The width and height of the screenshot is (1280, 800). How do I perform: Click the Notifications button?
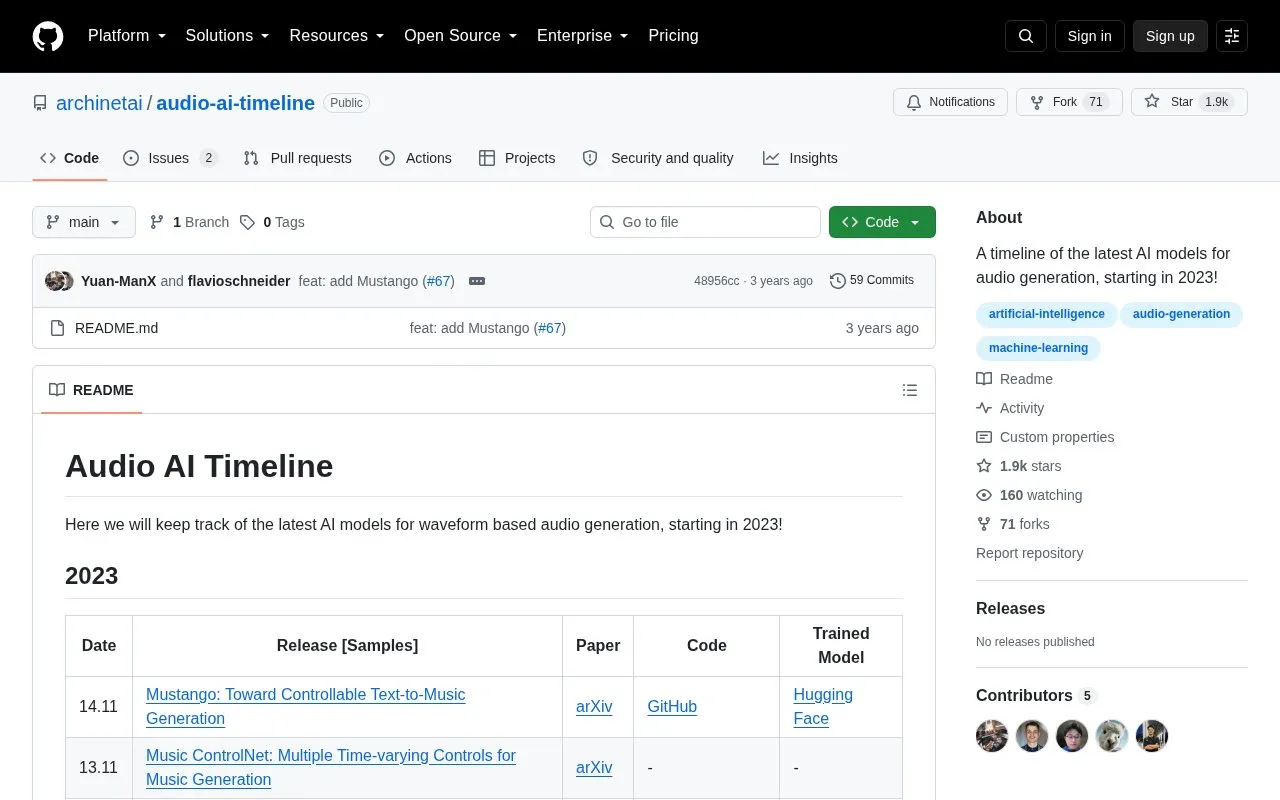point(950,102)
